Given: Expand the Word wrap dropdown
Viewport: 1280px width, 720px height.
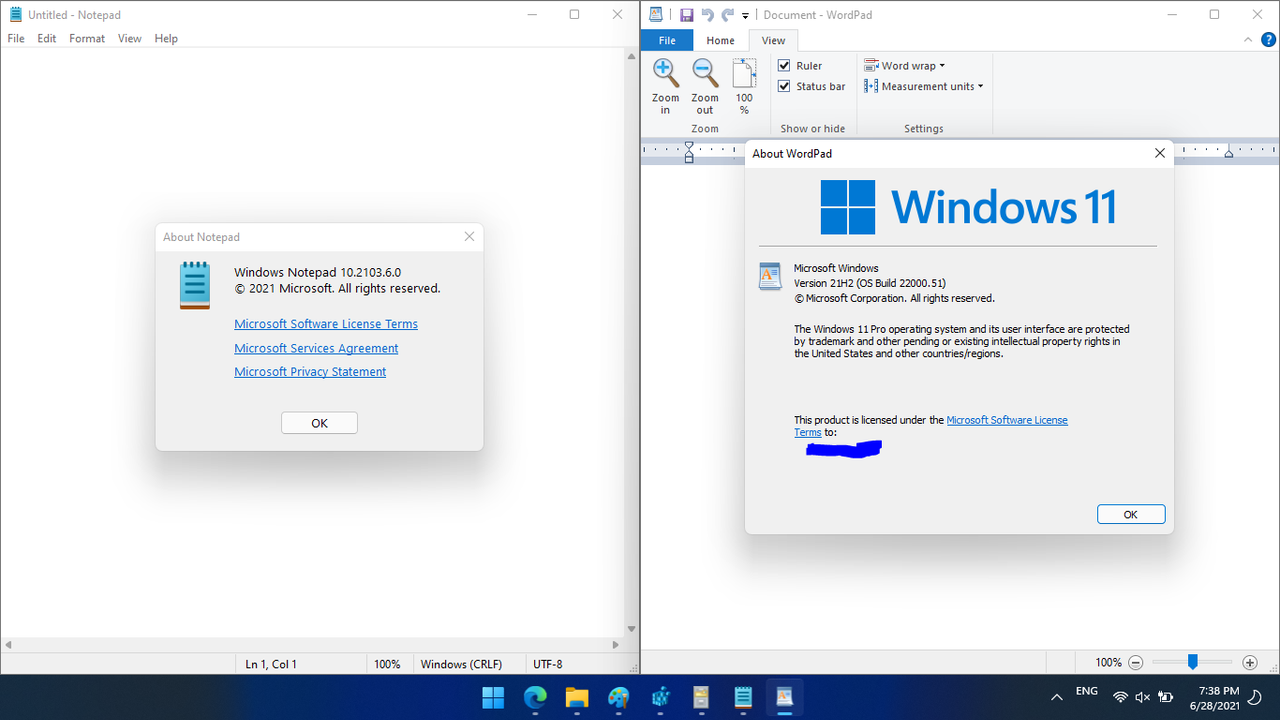Looking at the screenshot, I should point(905,66).
